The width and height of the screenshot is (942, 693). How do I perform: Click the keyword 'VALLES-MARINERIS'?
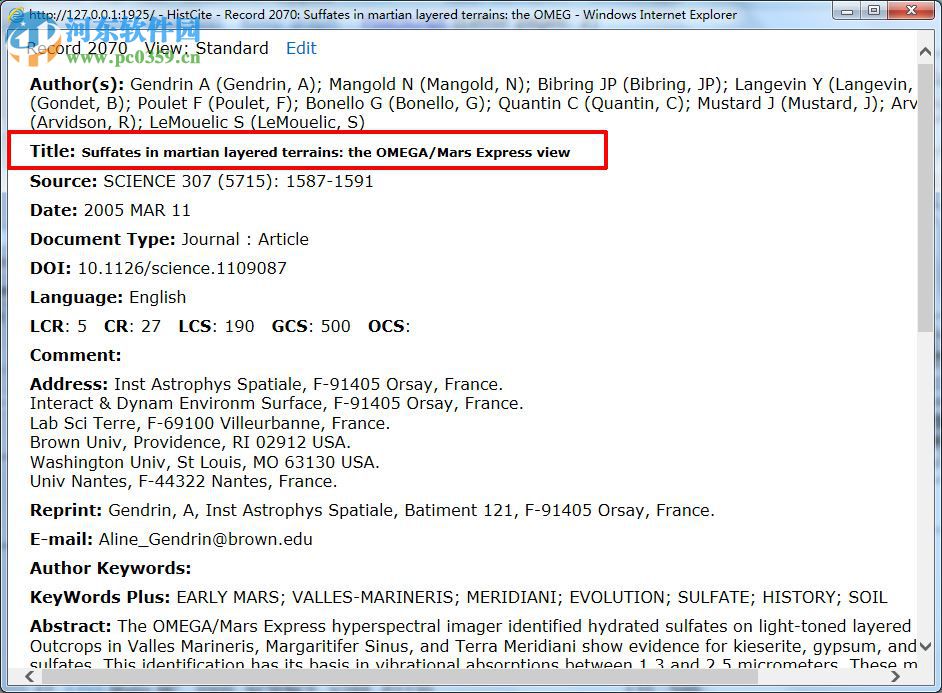tap(372, 598)
